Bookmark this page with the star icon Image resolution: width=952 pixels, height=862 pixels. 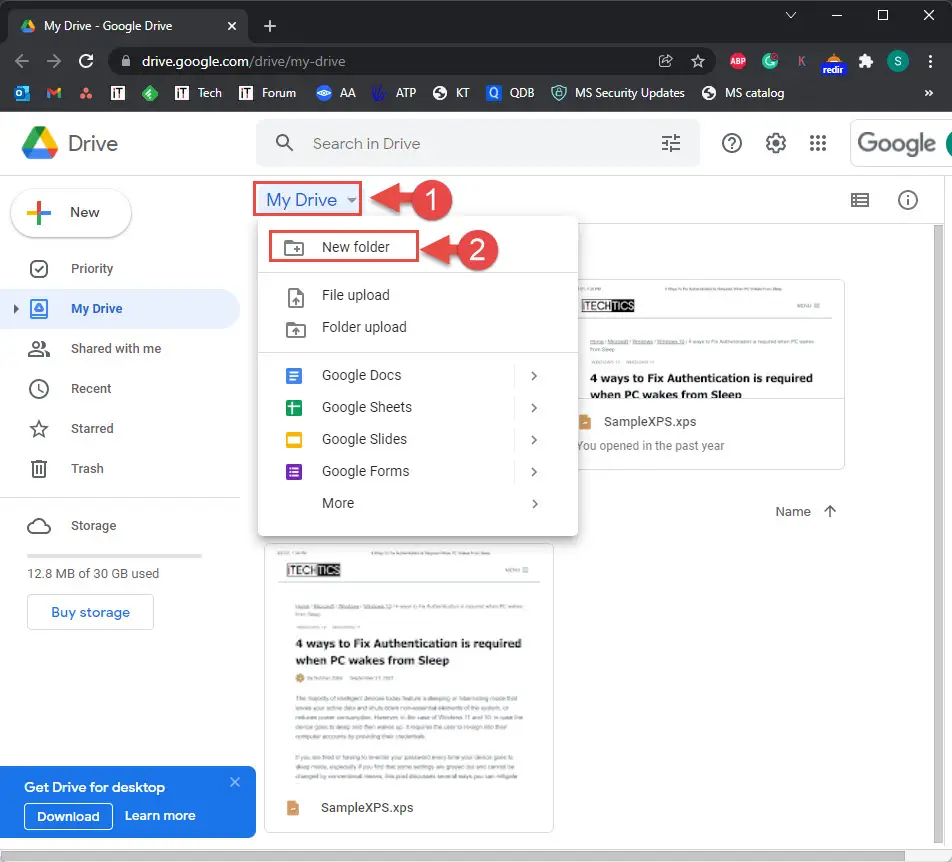coord(698,61)
